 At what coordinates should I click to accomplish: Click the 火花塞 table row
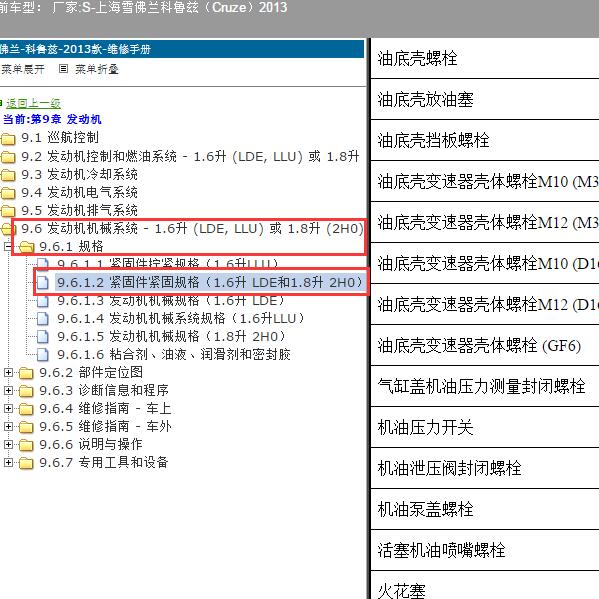point(485,585)
